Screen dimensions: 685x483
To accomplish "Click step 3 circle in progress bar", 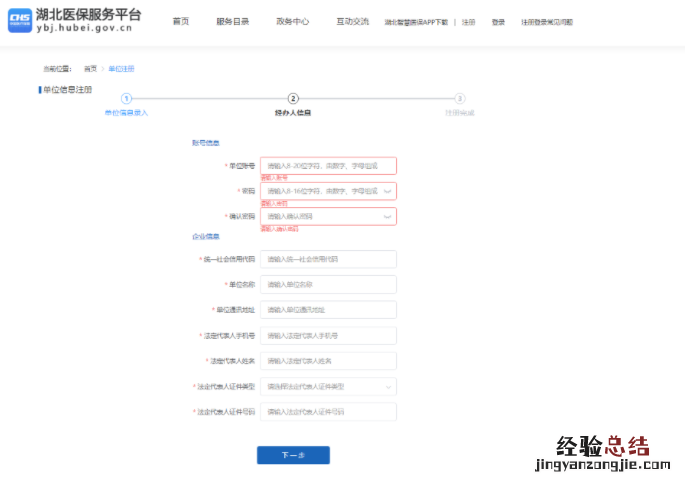I will pyautogui.click(x=460, y=99).
